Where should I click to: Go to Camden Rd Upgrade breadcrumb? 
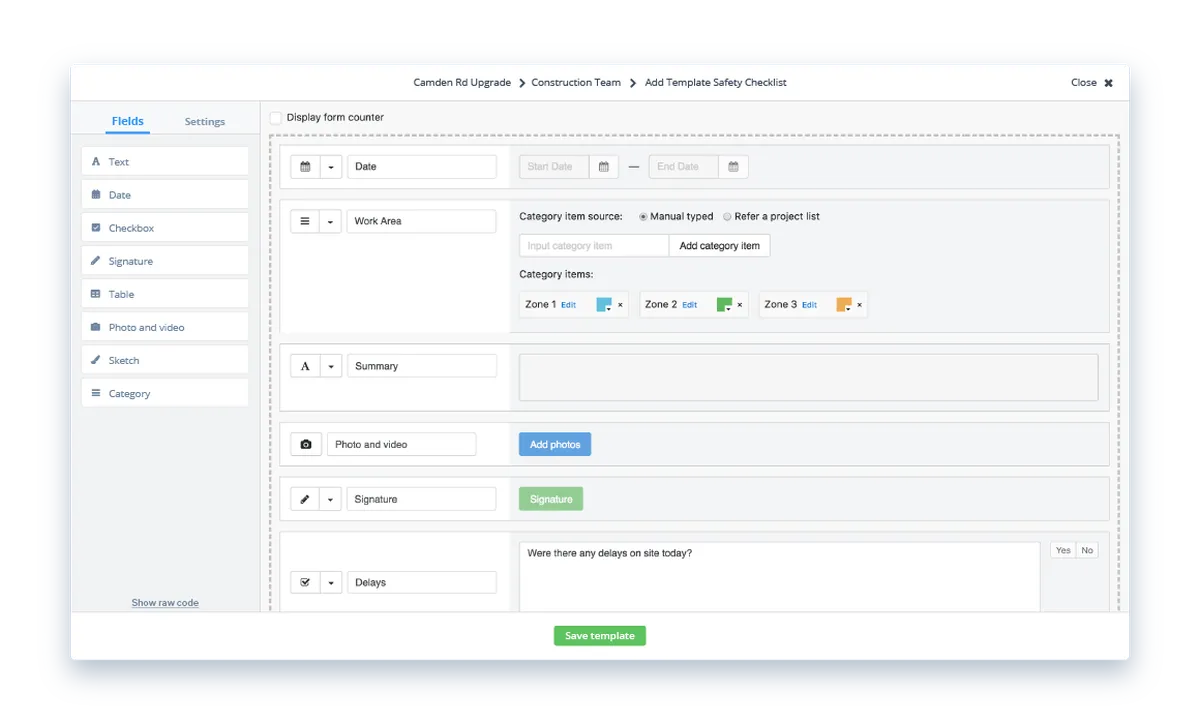click(462, 83)
